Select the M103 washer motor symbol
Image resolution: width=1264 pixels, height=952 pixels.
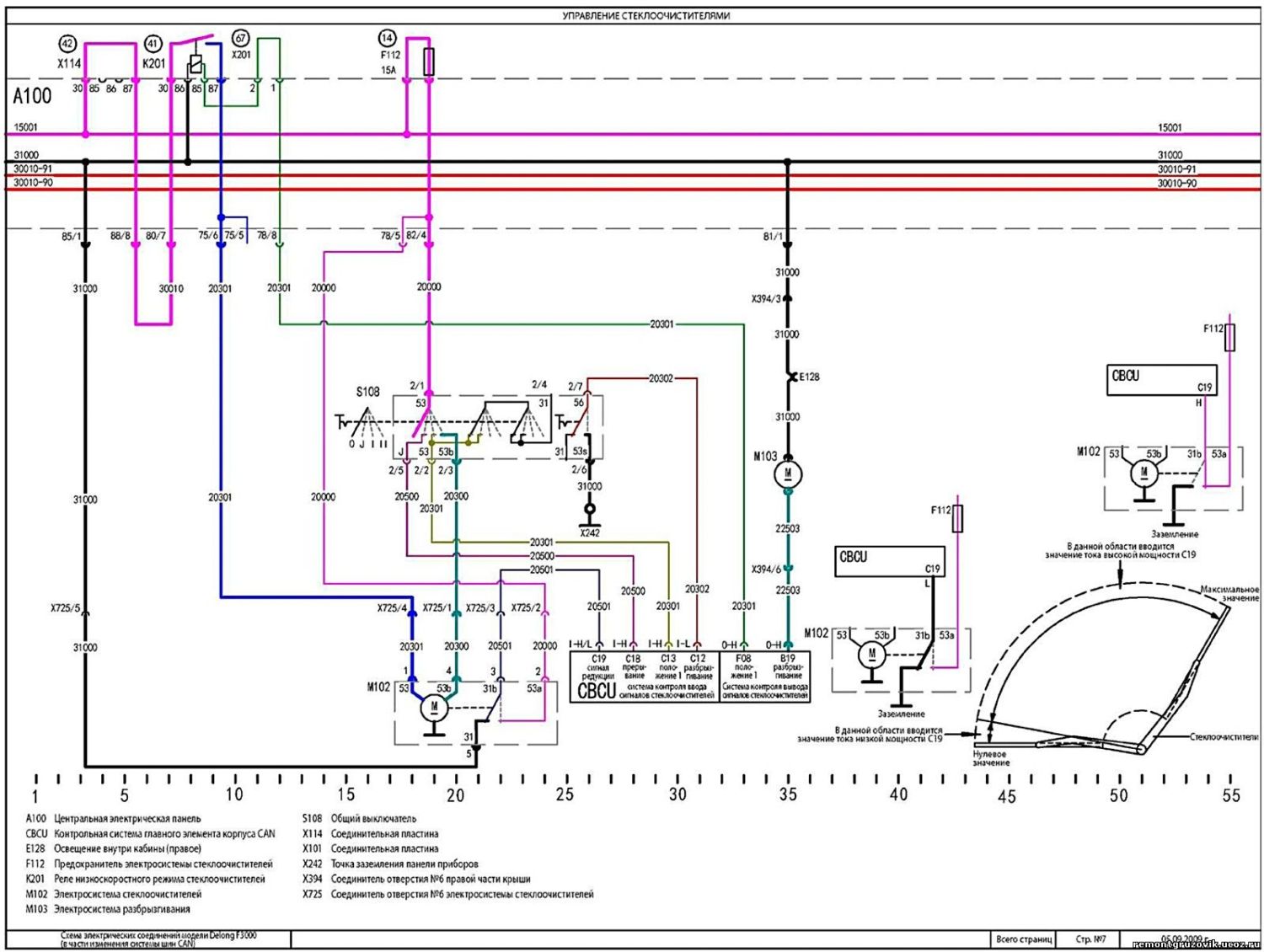pos(788,474)
